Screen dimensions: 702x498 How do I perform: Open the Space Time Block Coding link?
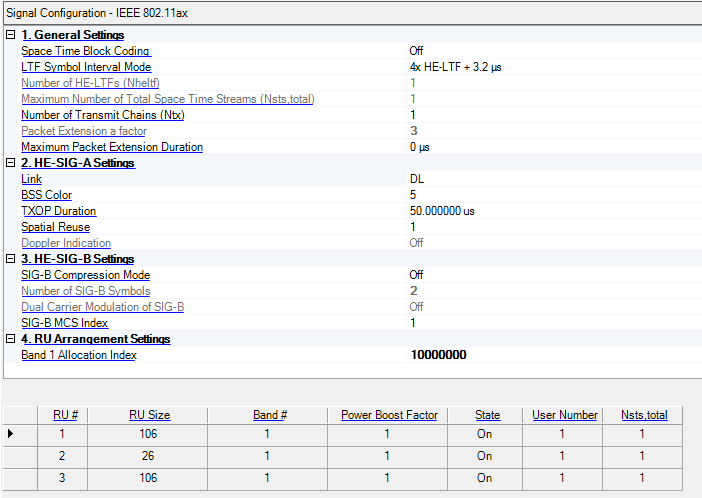[x=86, y=51]
